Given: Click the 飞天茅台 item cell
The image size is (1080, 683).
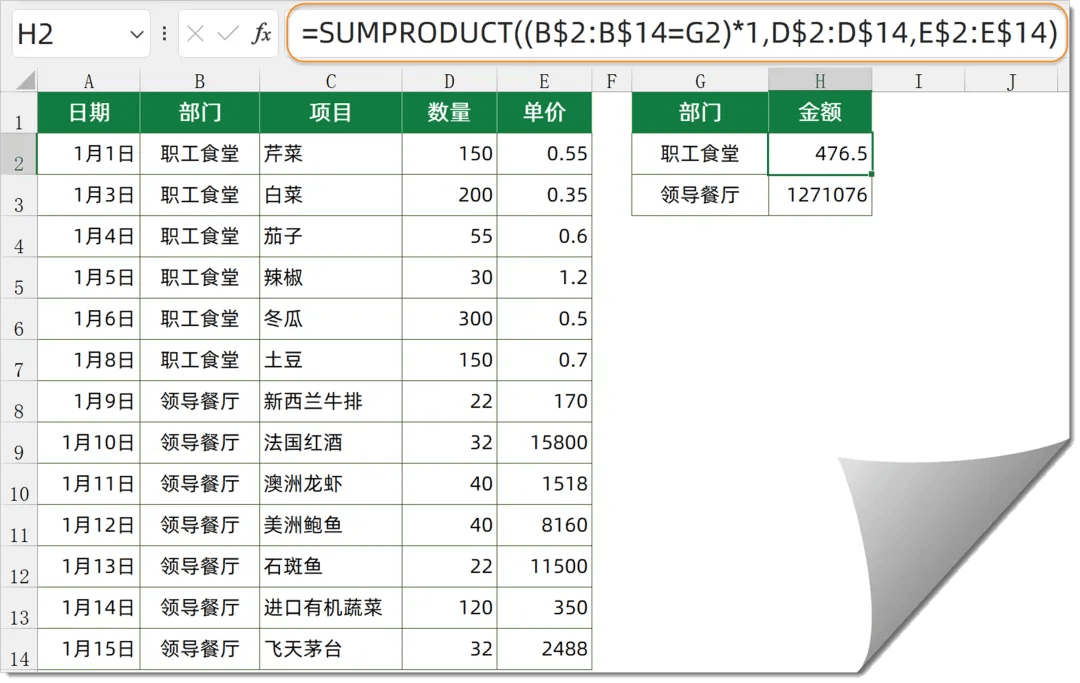Looking at the screenshot, I should (x=331, y=649).
